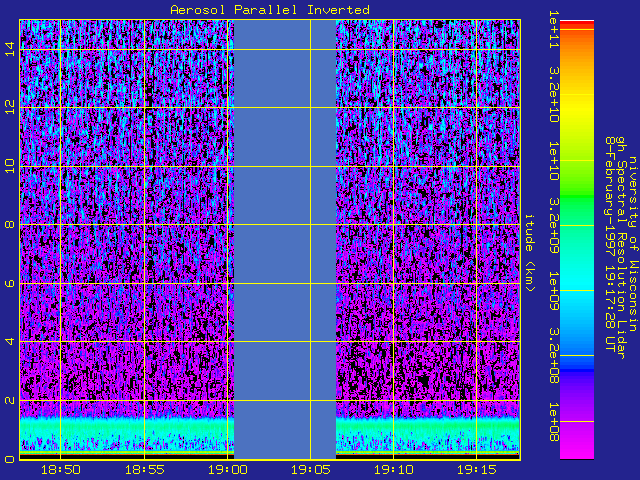Screen dimensions: 640x480
Task: Click the altitude label 14
Action: [x=10, y=49]
